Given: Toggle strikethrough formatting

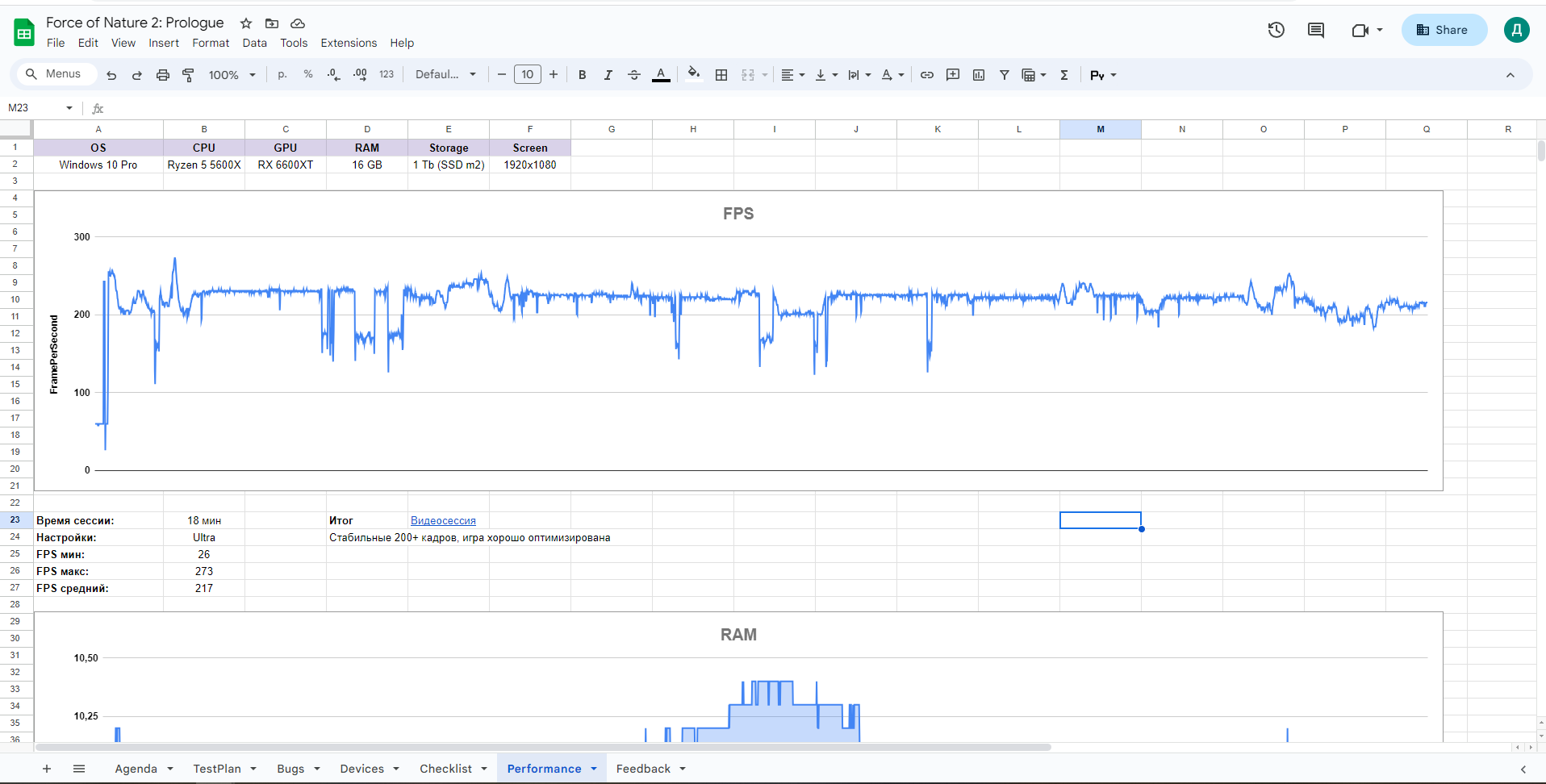Looking at the screenshot, I should (634, 75).
